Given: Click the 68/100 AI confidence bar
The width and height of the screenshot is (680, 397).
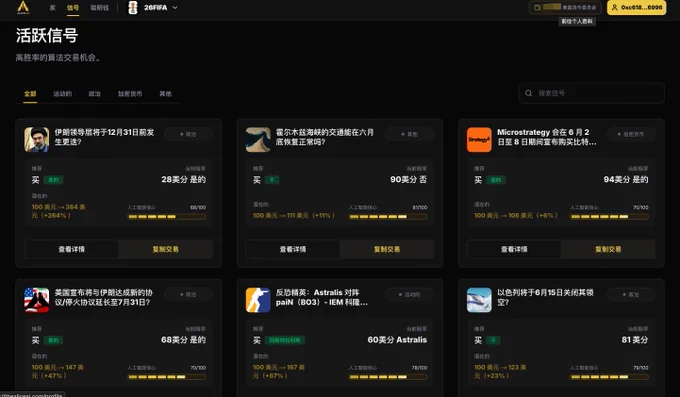Looking at the screenshot, I should tap(167, 217).
